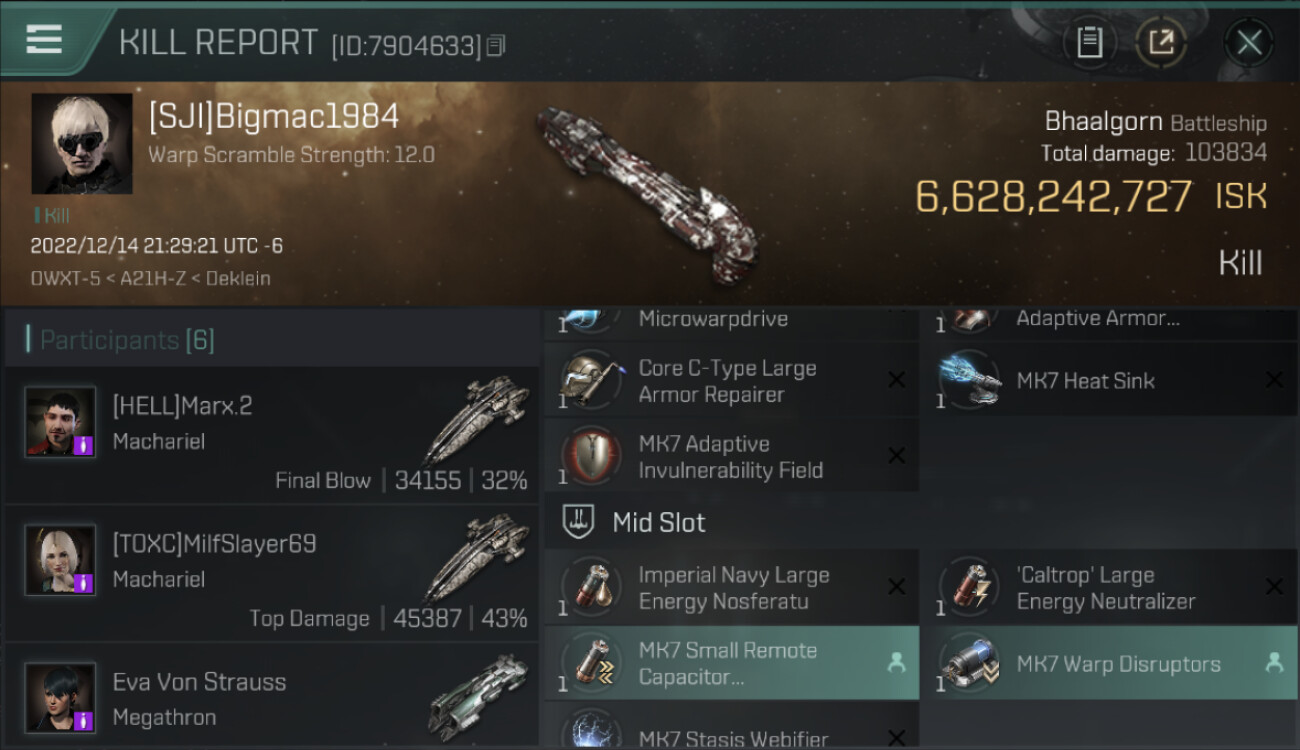Copy the kill report ID
The image size is (1300, 750).
coord(496,45)
